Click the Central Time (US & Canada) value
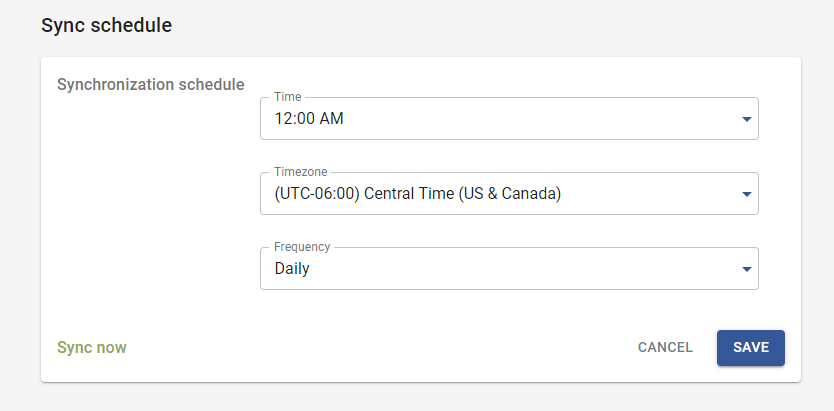The image size is (834, 411). coord(462,194)
